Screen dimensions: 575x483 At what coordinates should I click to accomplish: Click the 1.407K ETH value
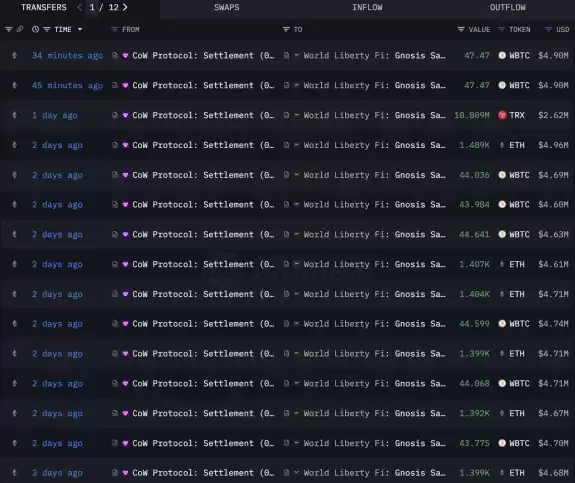pos(475,264)
